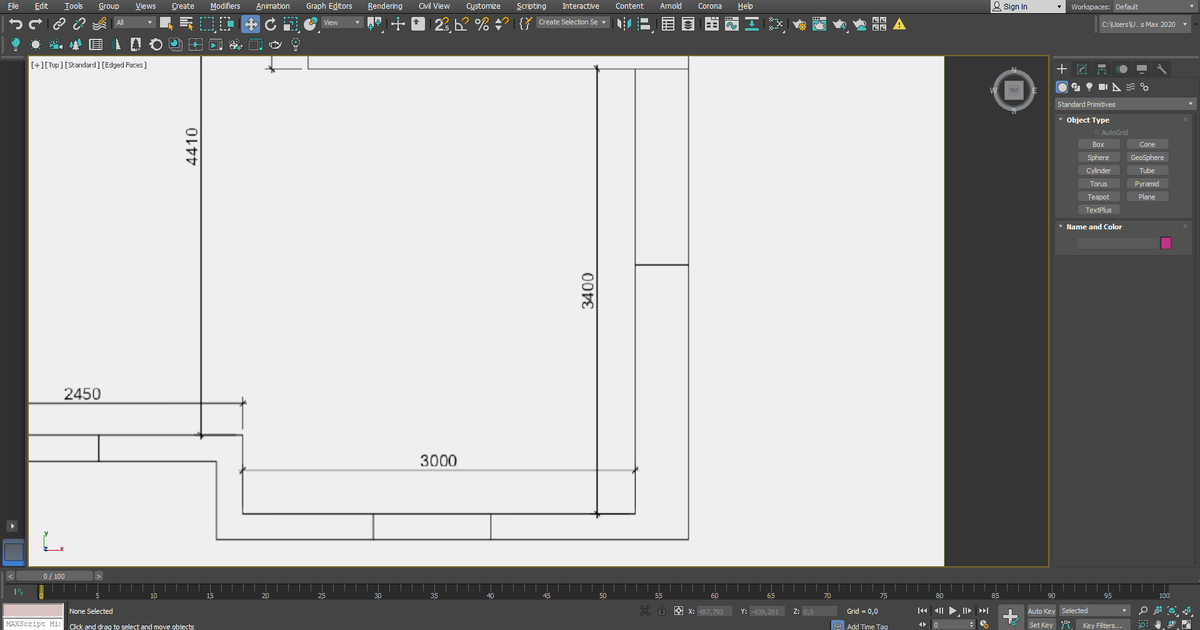The image size is (1200, 630).
Task: Select the Unlink Selection tool icon
Action: pos(79,24)
